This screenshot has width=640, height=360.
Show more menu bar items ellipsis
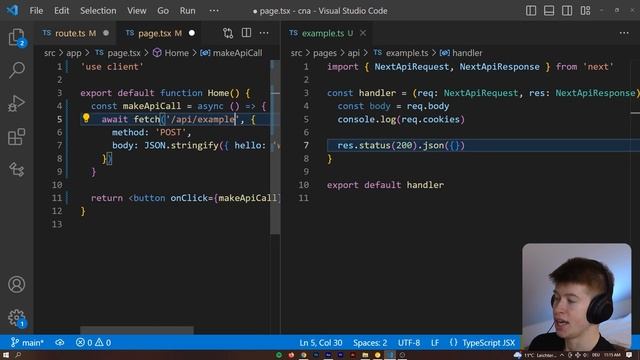tap(214, 11)
